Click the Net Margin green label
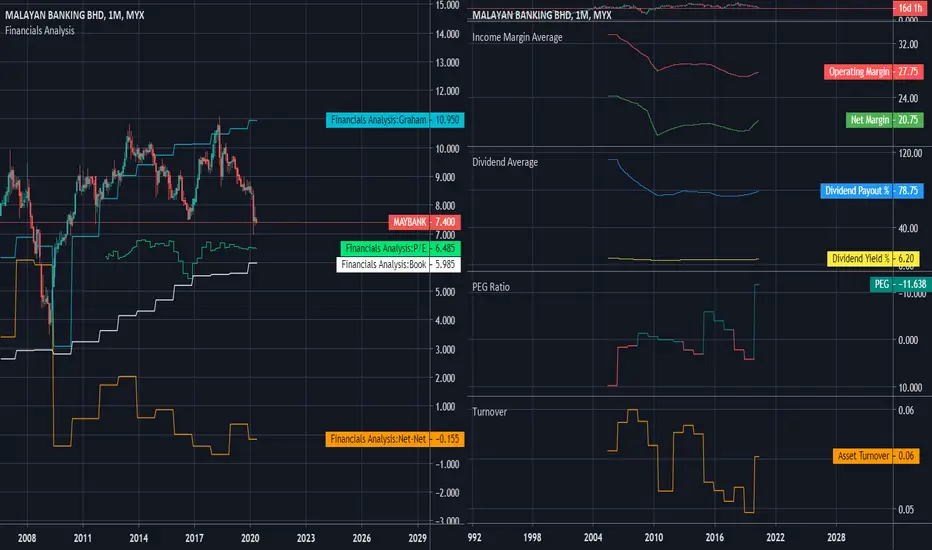This screenshot has height=550, width=932. [x=884, y=120]
